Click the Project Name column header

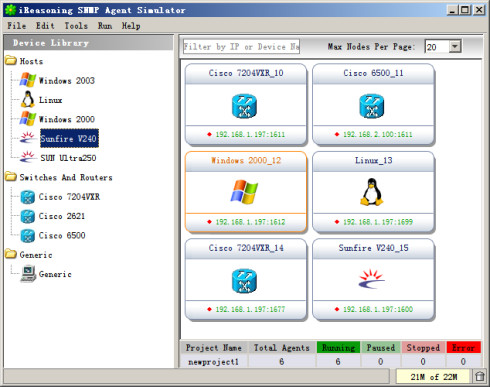pyautogui.click(x=213, y=348)
